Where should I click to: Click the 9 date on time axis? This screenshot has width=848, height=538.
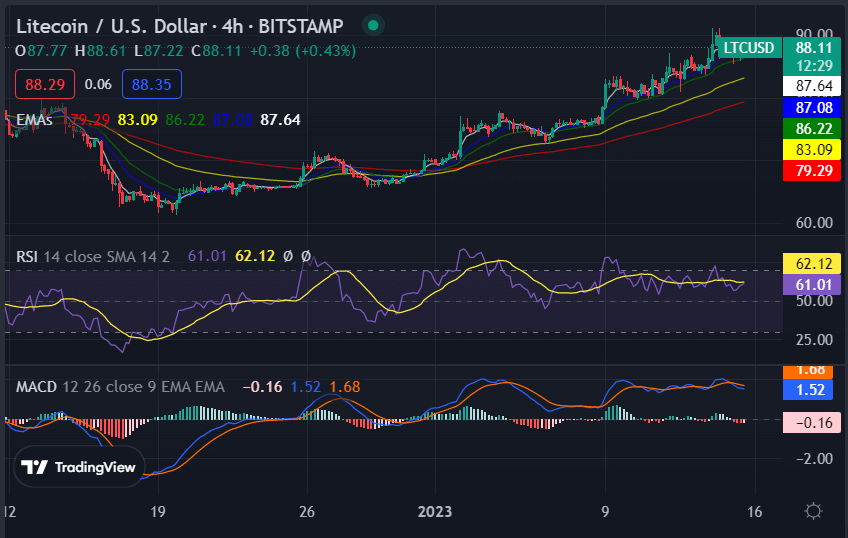tap(605, 512)
